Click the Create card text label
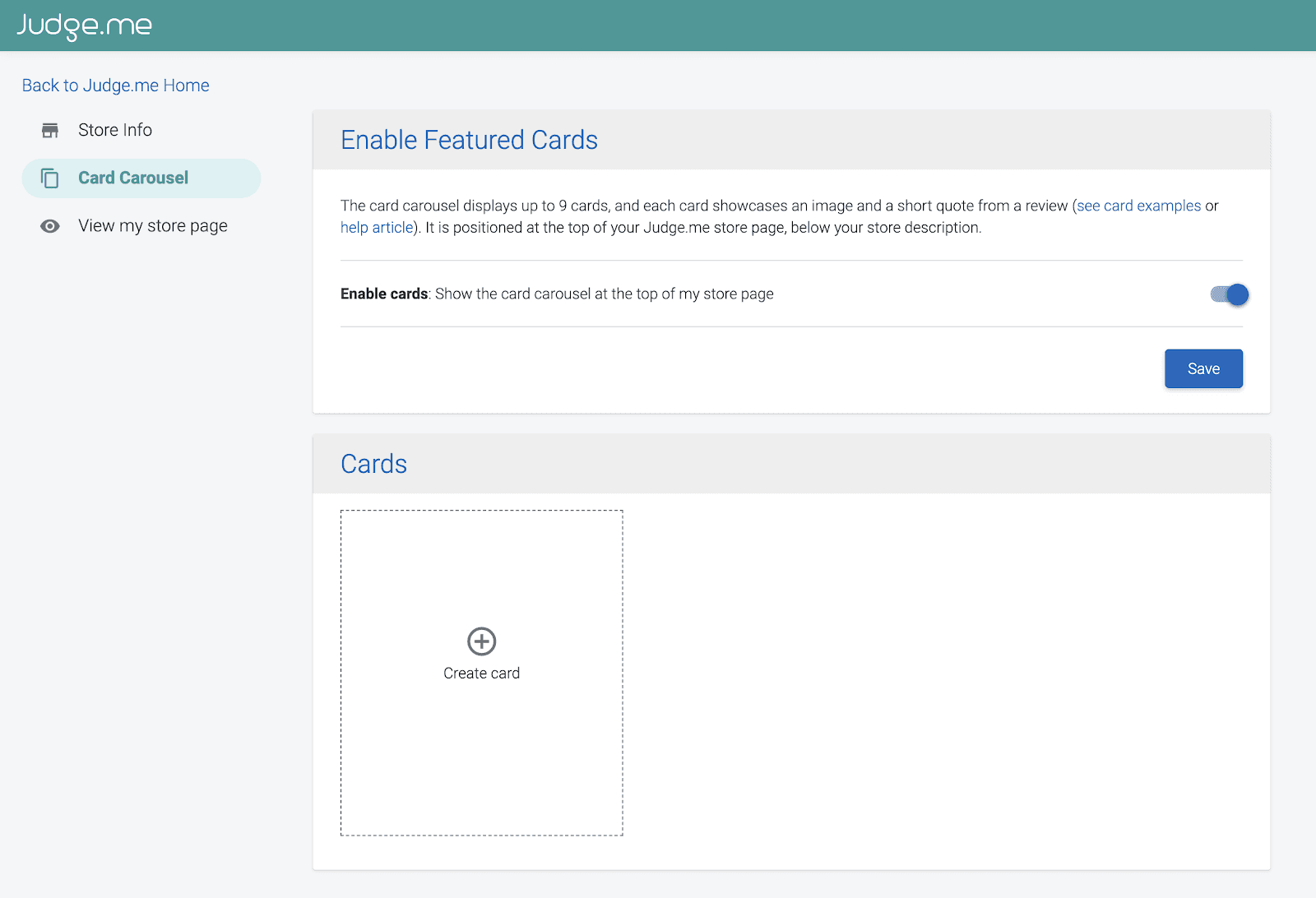Screen dimensions: 1316x898 click(x=481, y=673)
